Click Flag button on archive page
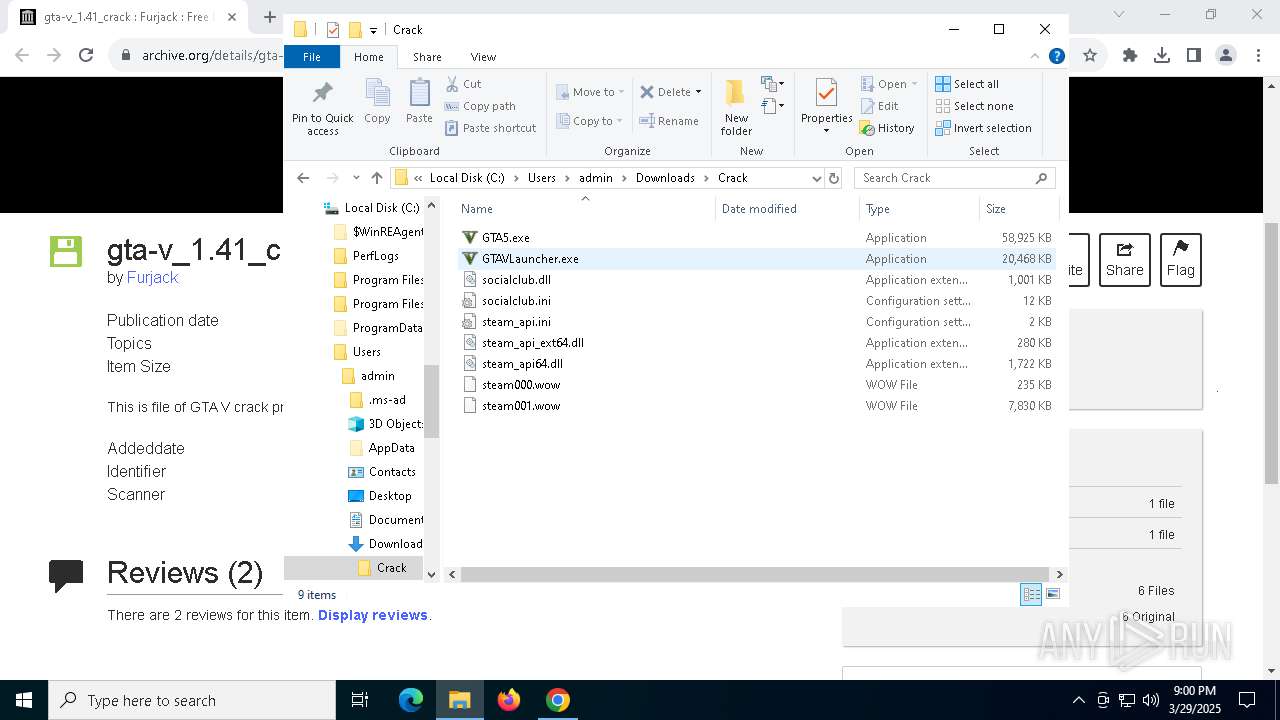Screen dimensions: 1280x720 click(1180, 259)
